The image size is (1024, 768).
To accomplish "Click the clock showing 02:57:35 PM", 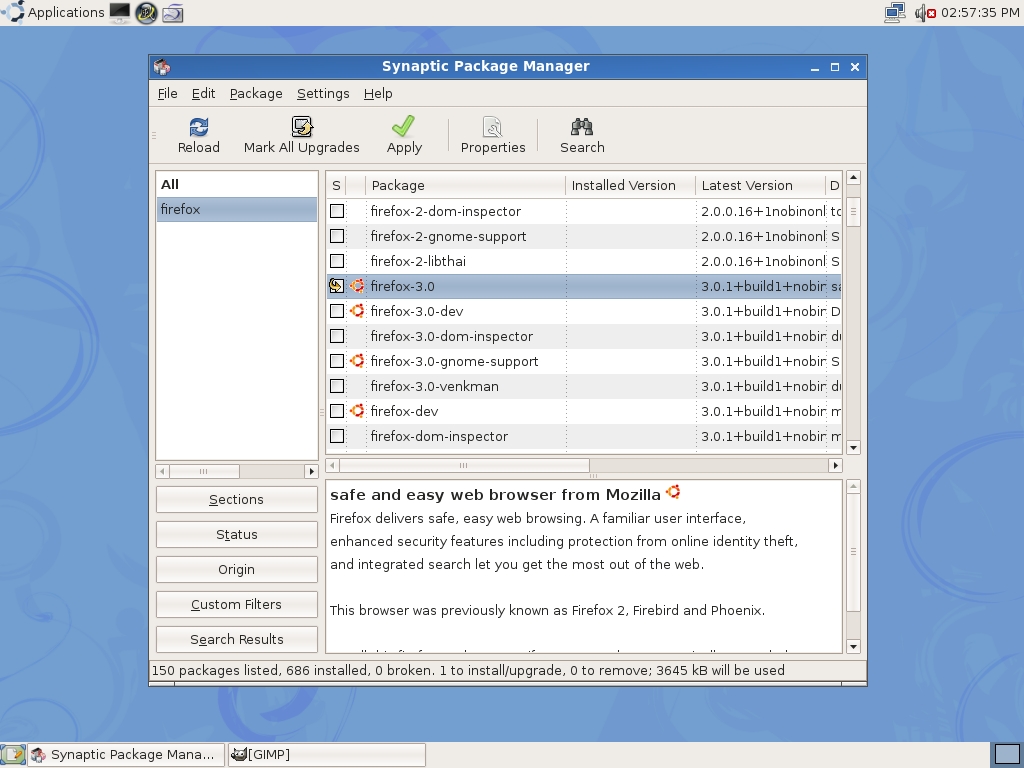I will tap(980, 12).
